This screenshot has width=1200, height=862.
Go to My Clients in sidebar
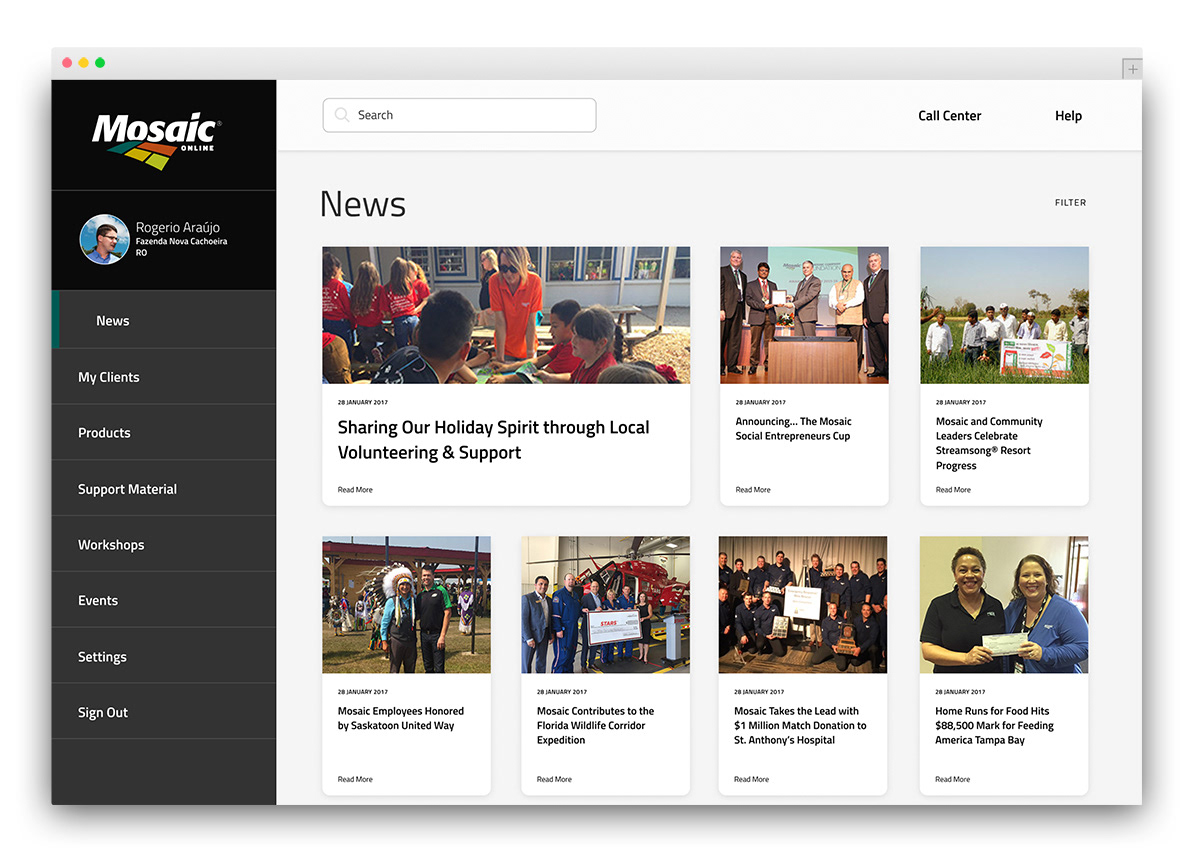[x=164, y=377]
